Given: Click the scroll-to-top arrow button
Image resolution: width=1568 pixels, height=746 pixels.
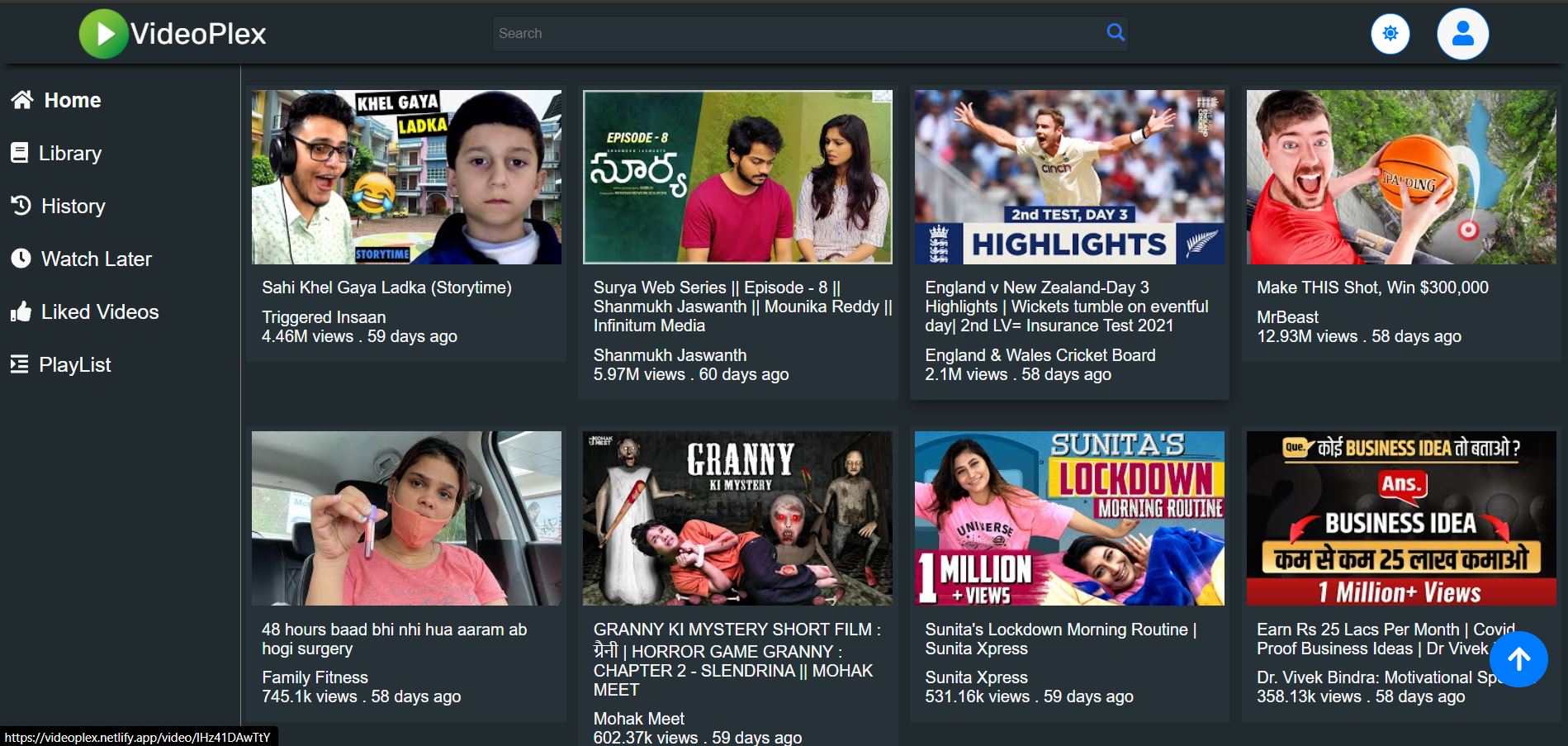Looking at the screenshot, I should 1518,658.
